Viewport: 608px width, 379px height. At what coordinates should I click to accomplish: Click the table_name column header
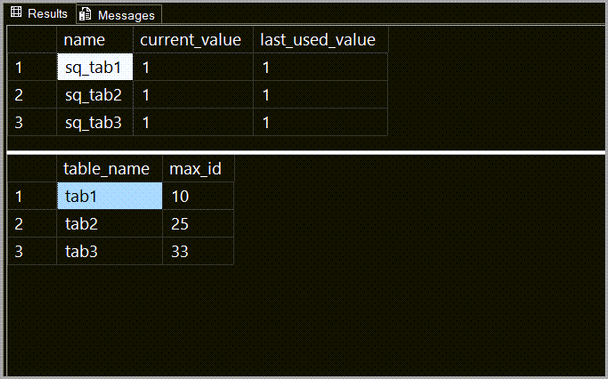click(109, 168)
